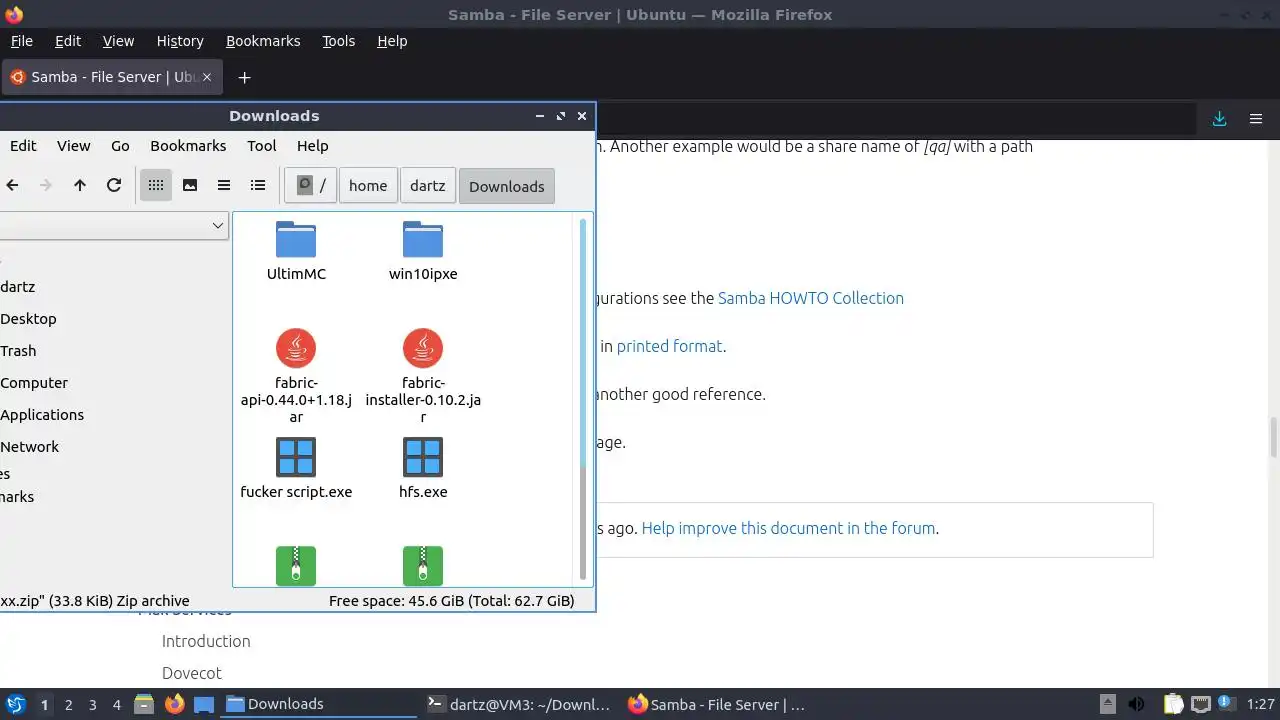Click Dovecot in the page navigation
The height and width of the screenshot is (720, 1280).
(192, 673)
